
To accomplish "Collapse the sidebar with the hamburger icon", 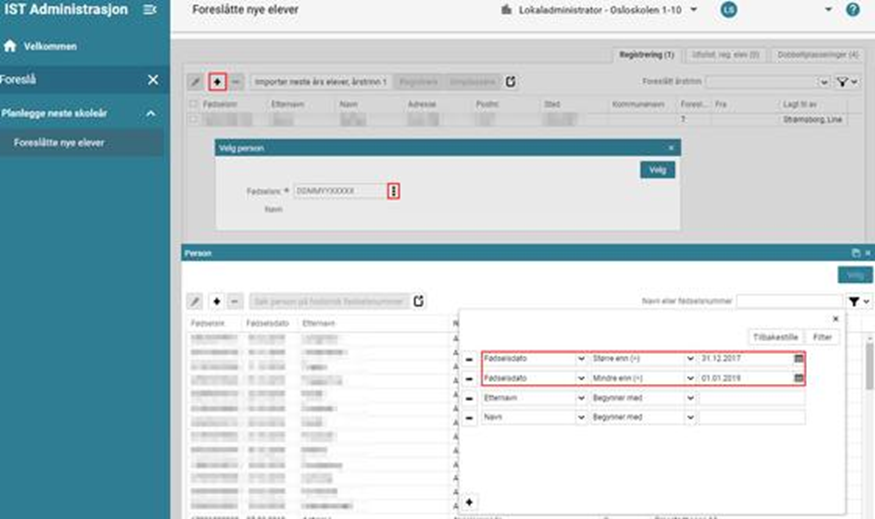I will point(150,10).
